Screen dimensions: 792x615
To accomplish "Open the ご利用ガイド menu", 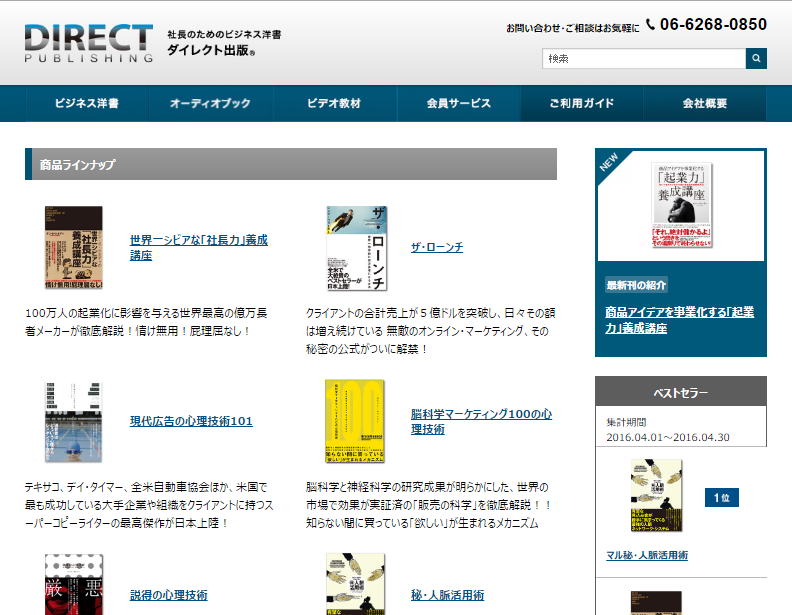I will (x=582, y=104).
